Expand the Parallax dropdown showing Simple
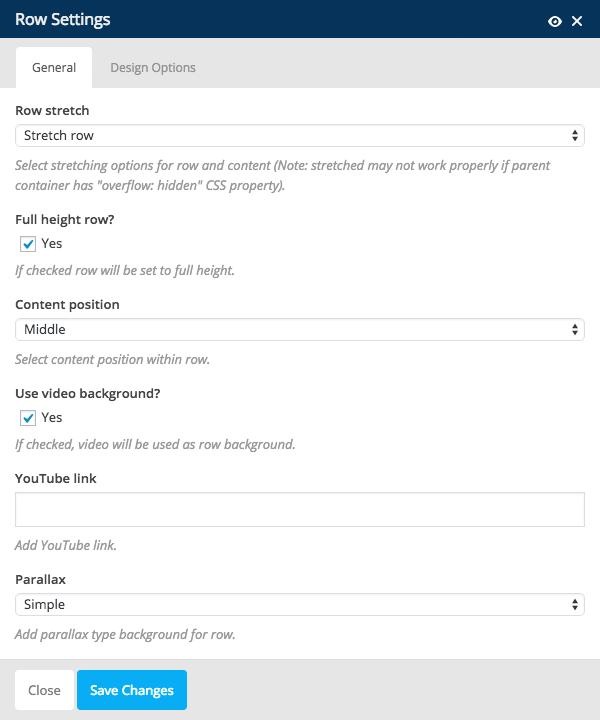 point(300,604)
